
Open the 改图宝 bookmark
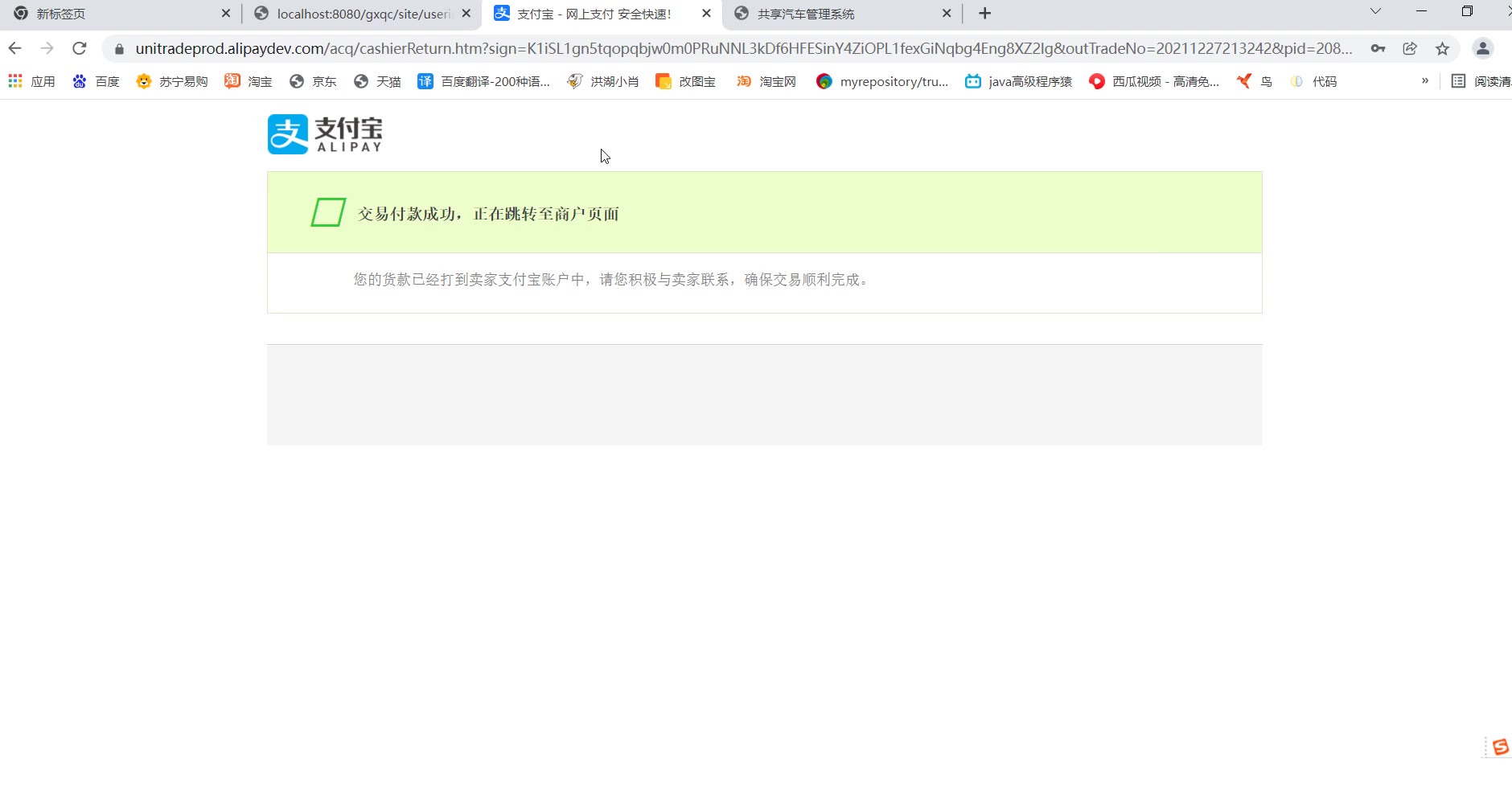[x=686, y=81]
